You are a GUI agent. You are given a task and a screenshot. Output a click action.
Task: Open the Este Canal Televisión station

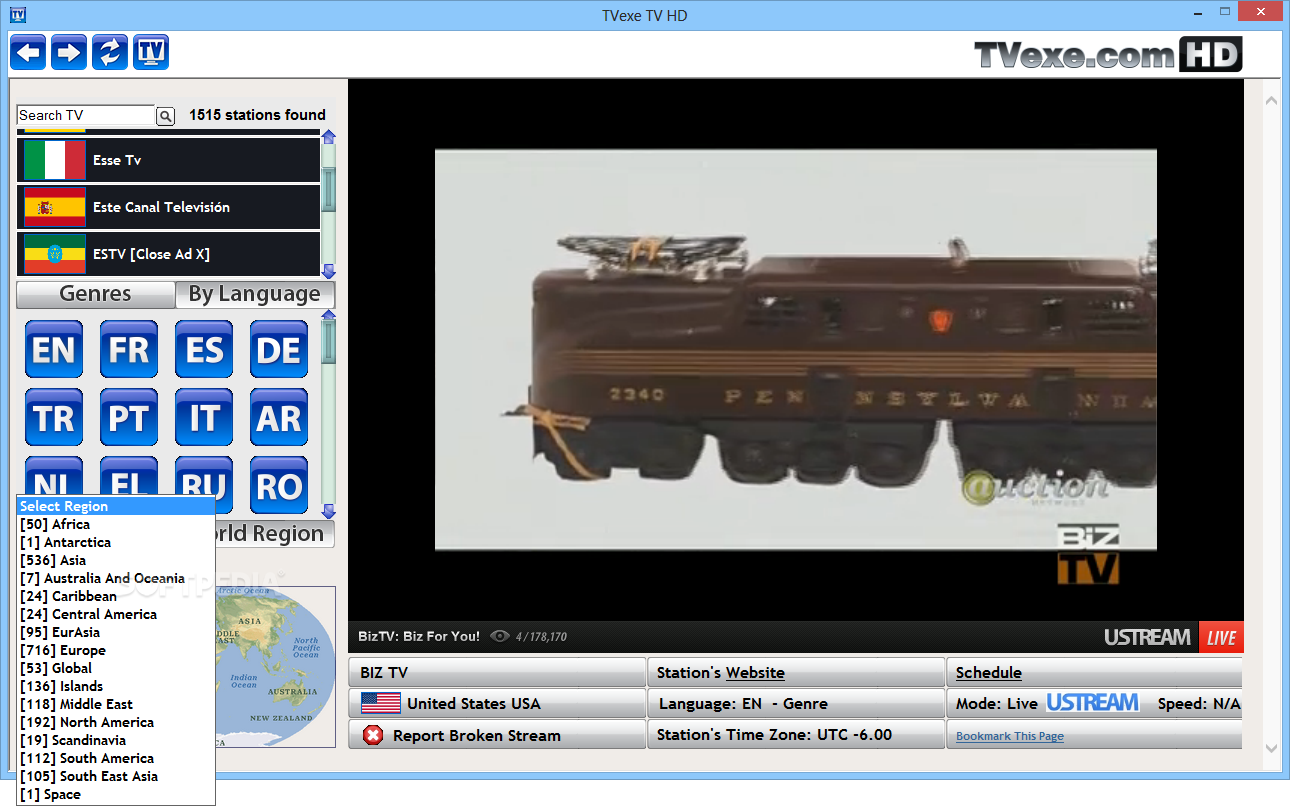pos(168,207)
